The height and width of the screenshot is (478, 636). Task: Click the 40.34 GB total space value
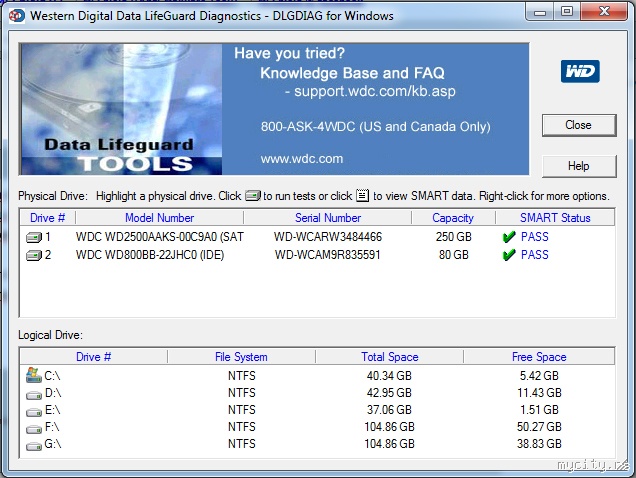pos(389,376)
